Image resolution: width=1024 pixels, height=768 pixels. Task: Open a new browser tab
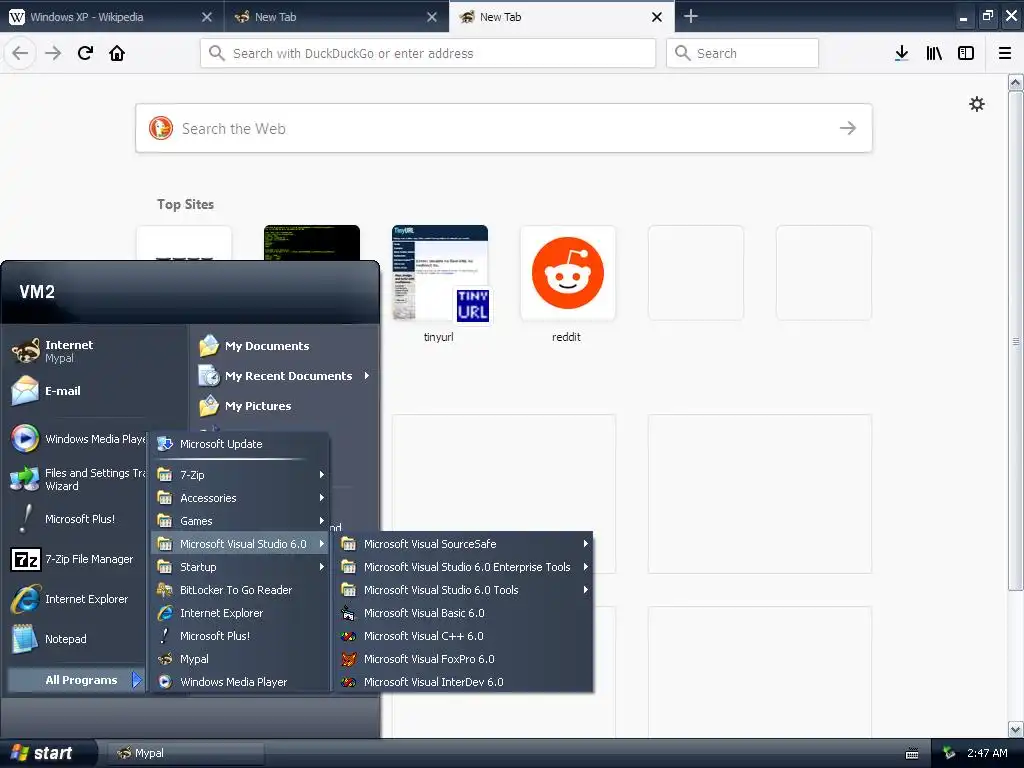(690, 16)
